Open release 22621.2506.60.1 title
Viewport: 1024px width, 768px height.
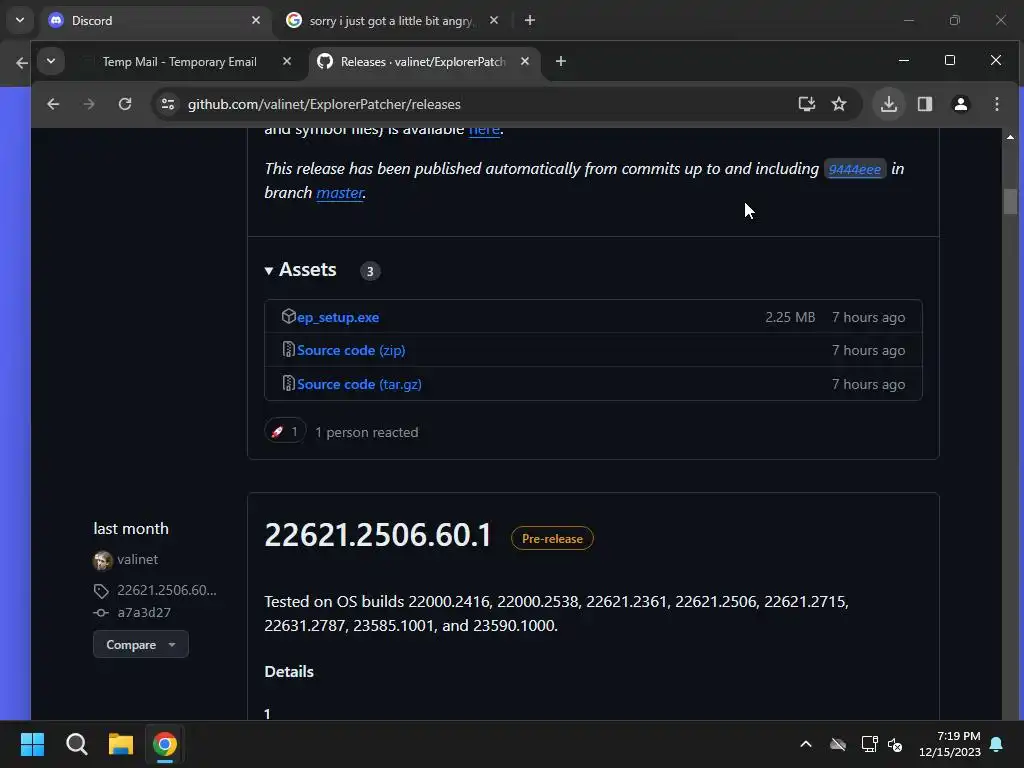click(x=377, y=536)
